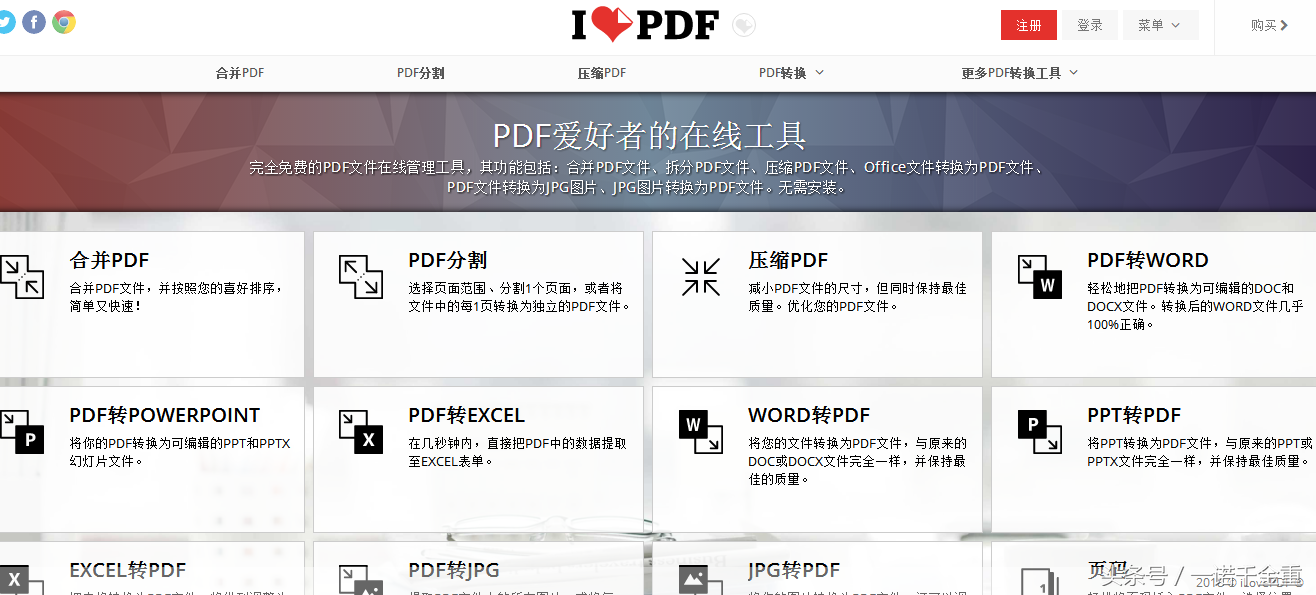Click description text starting 将PPT转换为PDF文件

(x=1199, y=452)
